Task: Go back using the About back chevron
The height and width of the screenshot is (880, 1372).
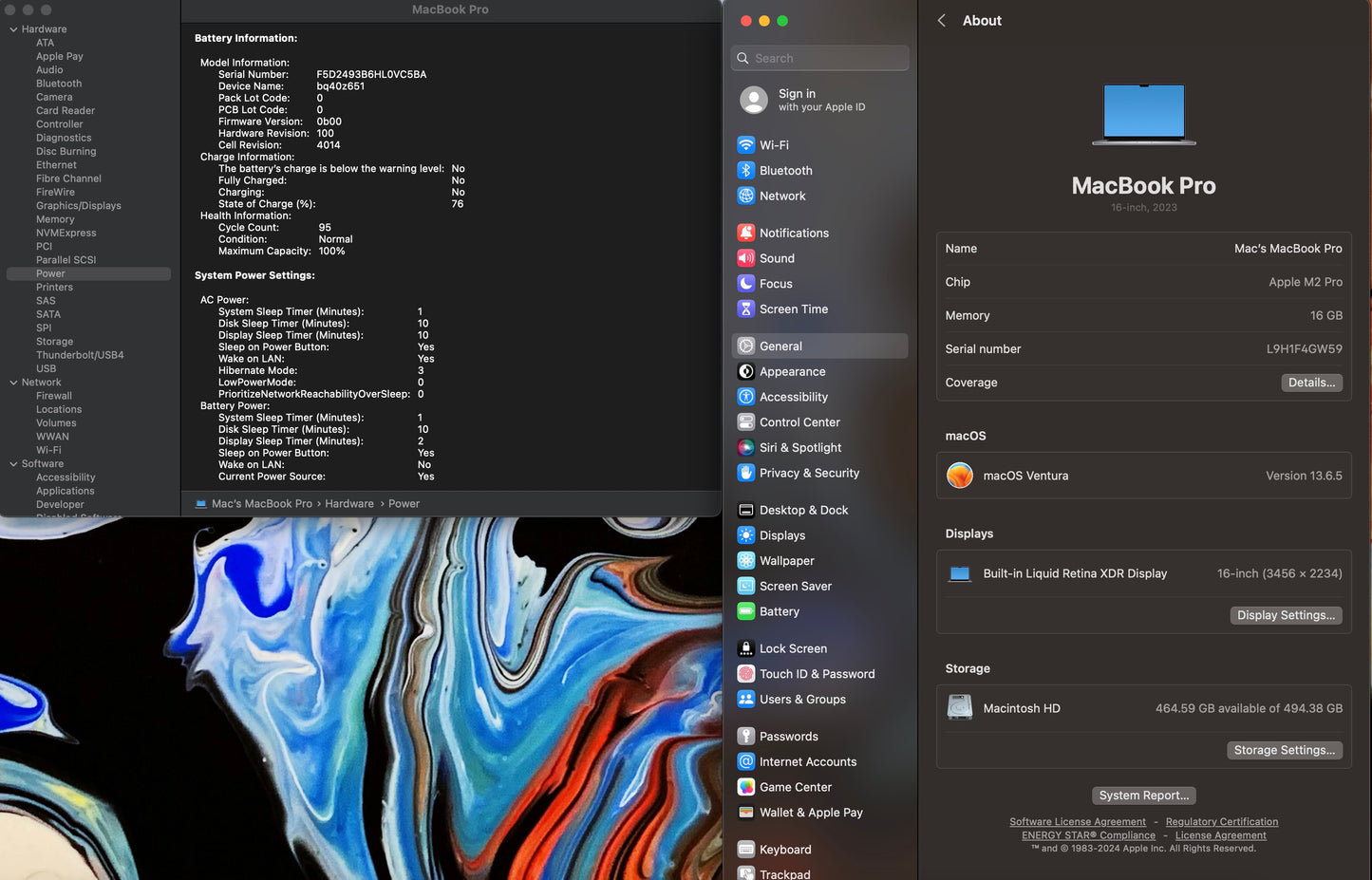Action: [941, 21]
